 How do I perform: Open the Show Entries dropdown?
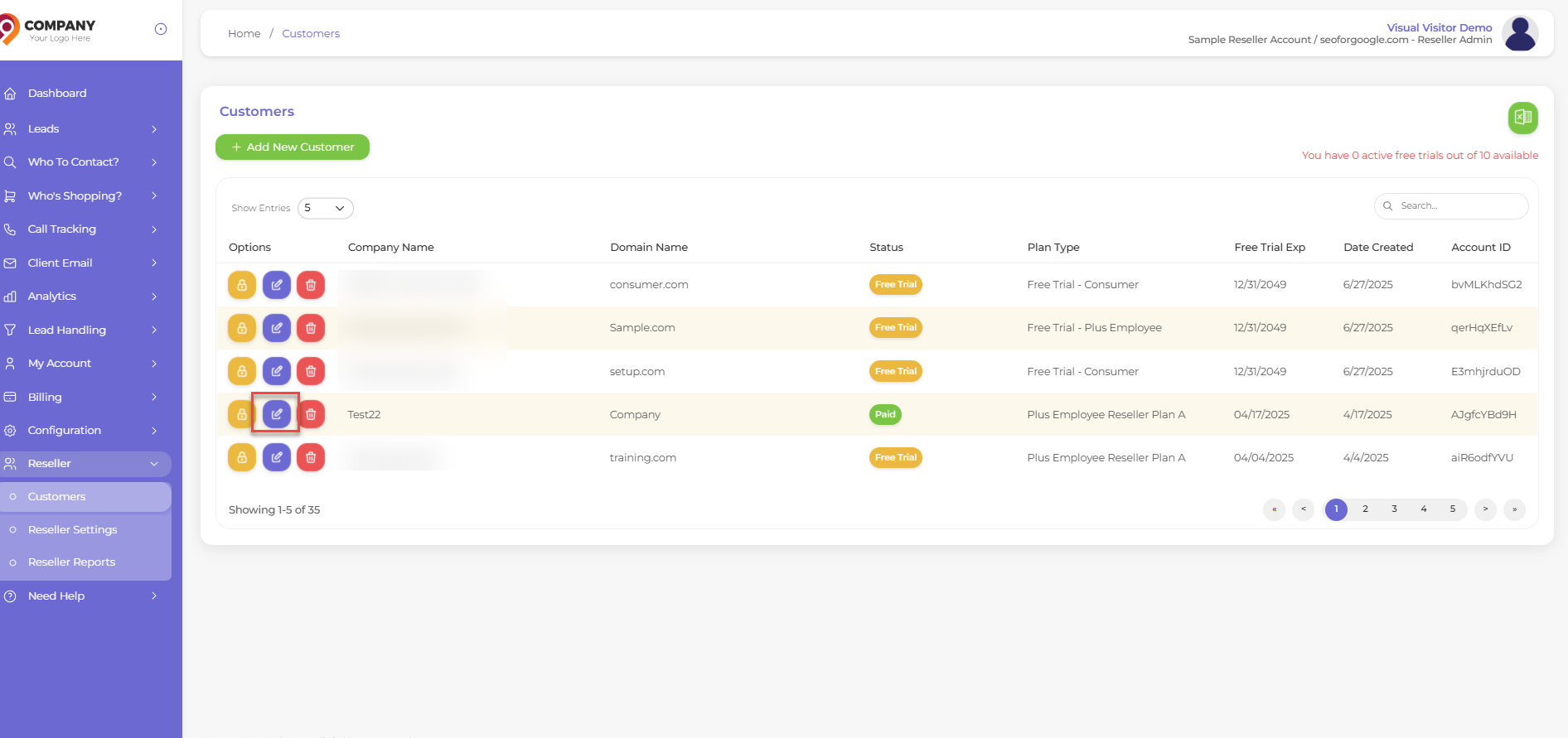pos(325,208)
